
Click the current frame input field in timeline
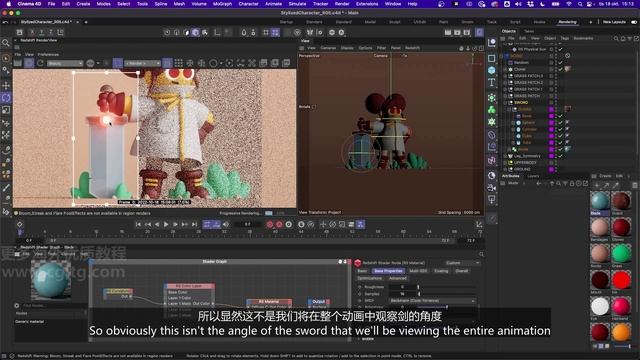pos(247,224)
